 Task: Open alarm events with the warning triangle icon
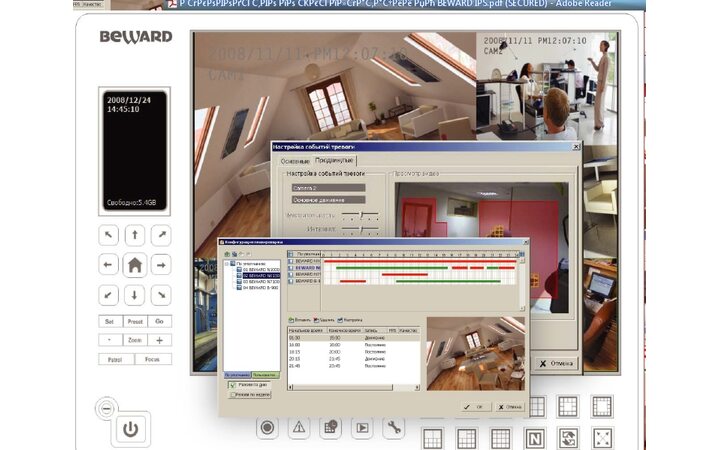click(299, 428)
